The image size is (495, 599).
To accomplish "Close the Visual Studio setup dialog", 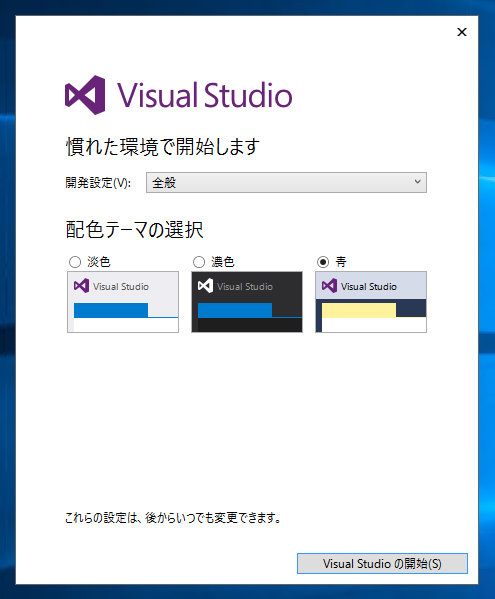I will tap(462, 32).
